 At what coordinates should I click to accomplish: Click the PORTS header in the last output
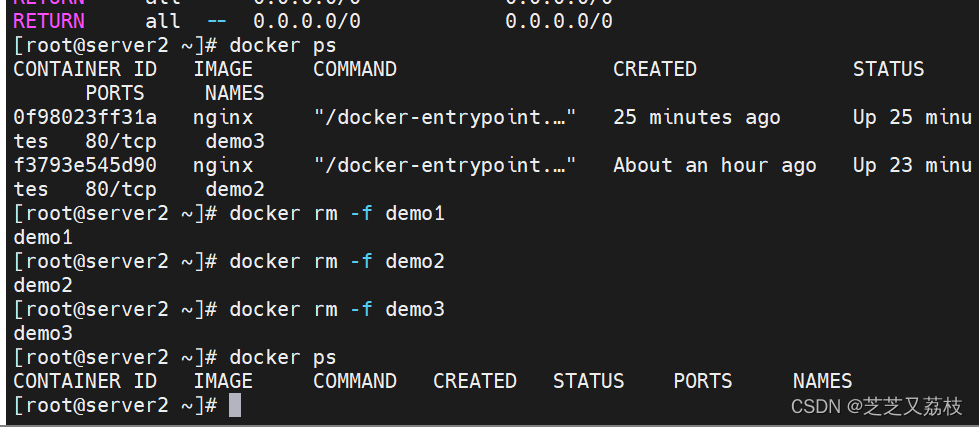702,381
